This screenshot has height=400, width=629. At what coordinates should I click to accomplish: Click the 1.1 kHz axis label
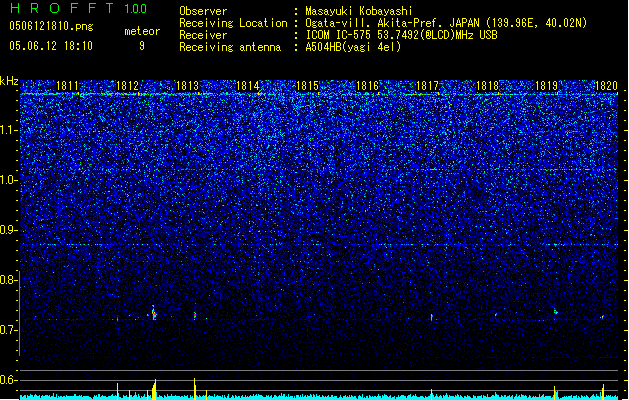(8, 130)
